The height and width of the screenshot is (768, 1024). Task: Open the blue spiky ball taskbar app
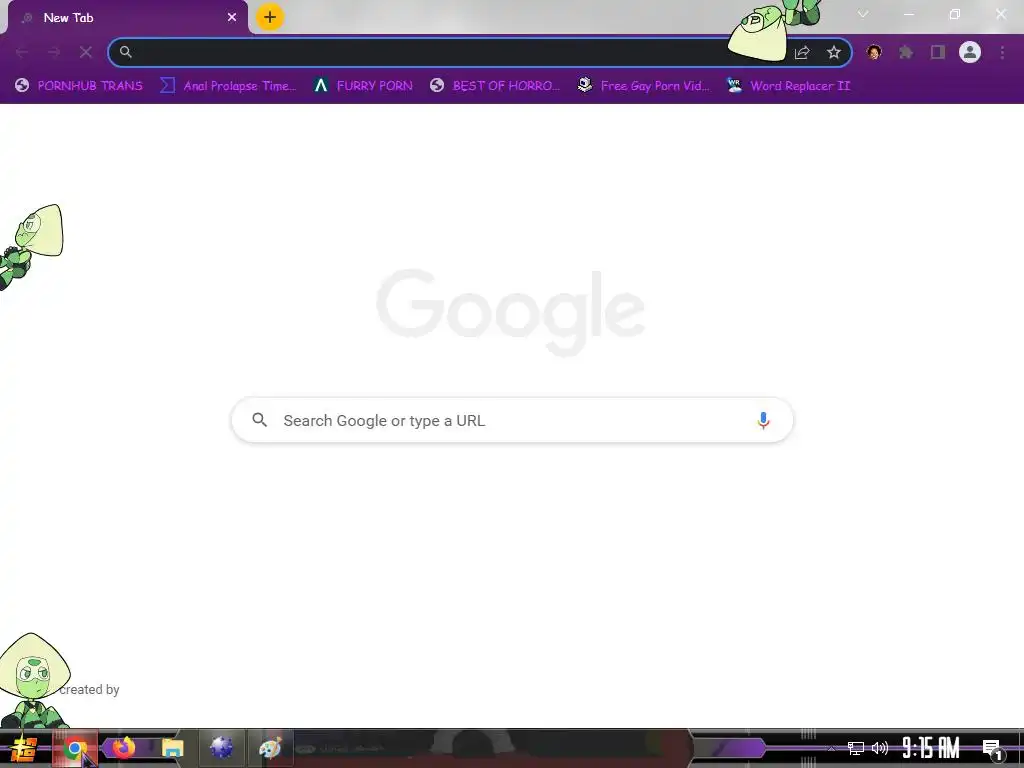221,748
